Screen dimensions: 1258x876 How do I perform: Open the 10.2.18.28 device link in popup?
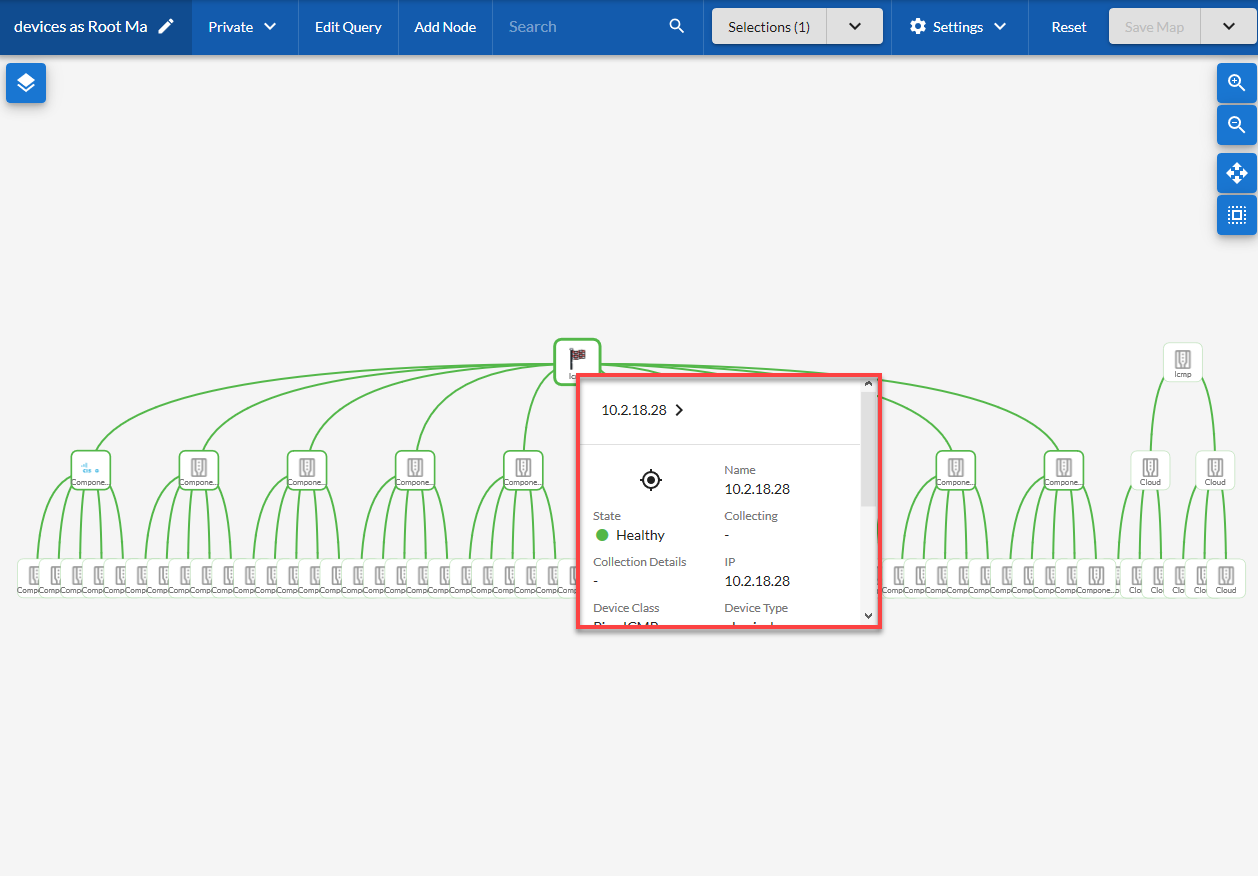pyautogui.click(x=643, y=410)
